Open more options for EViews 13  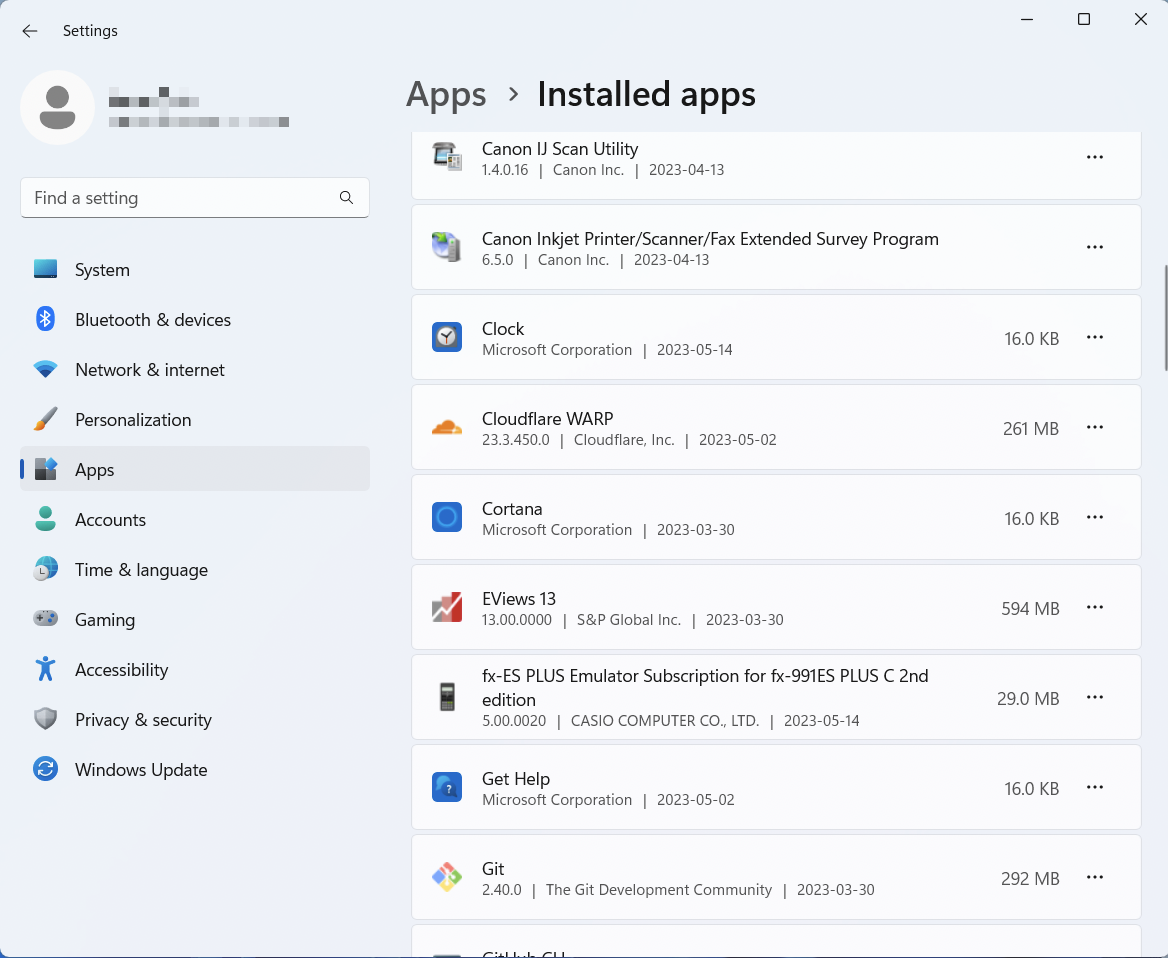(x=1094, y=608)
